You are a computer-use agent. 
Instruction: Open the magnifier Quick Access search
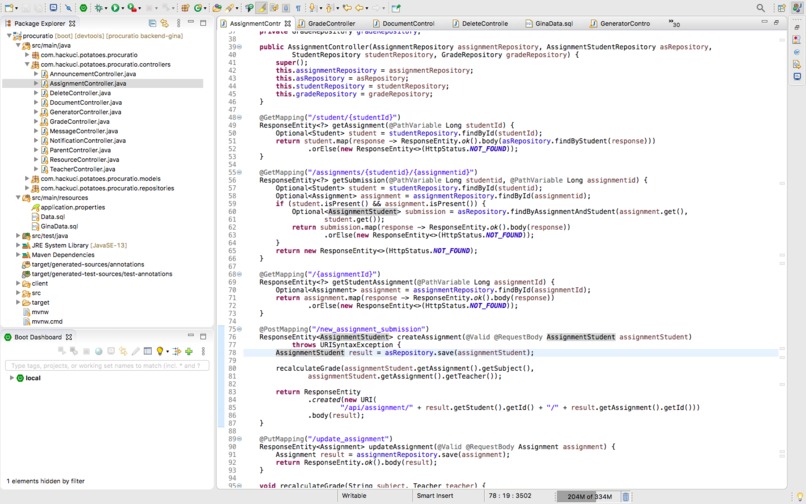coord(760,8)
